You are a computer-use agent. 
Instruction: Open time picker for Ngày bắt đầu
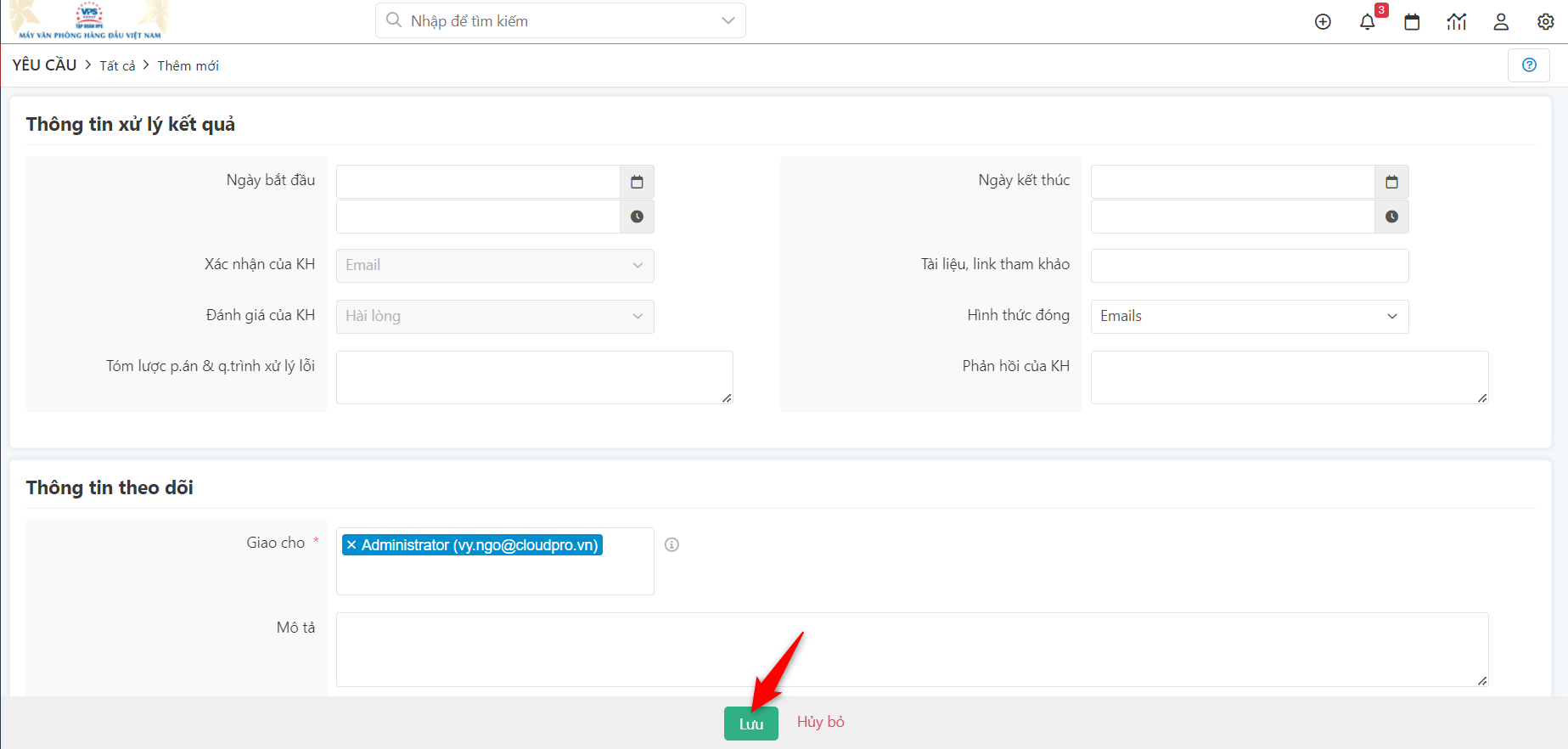pyautogui.click(x=637, y=217)
